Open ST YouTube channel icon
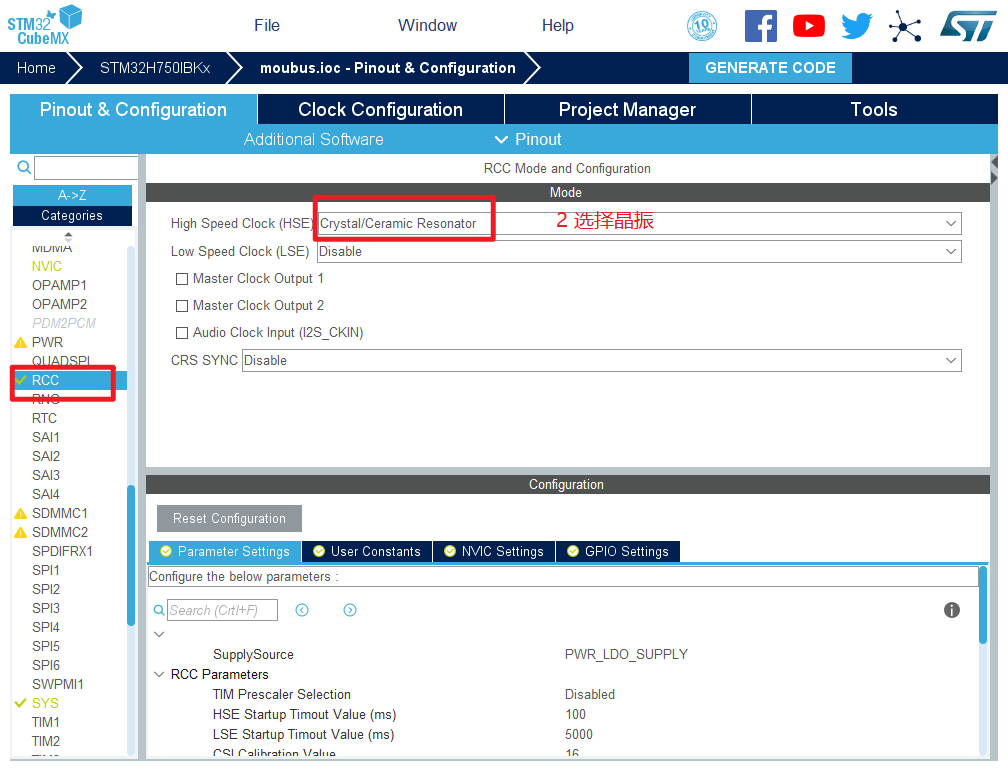Viewport: 1008px width, 771px height. tap(808, 26)
